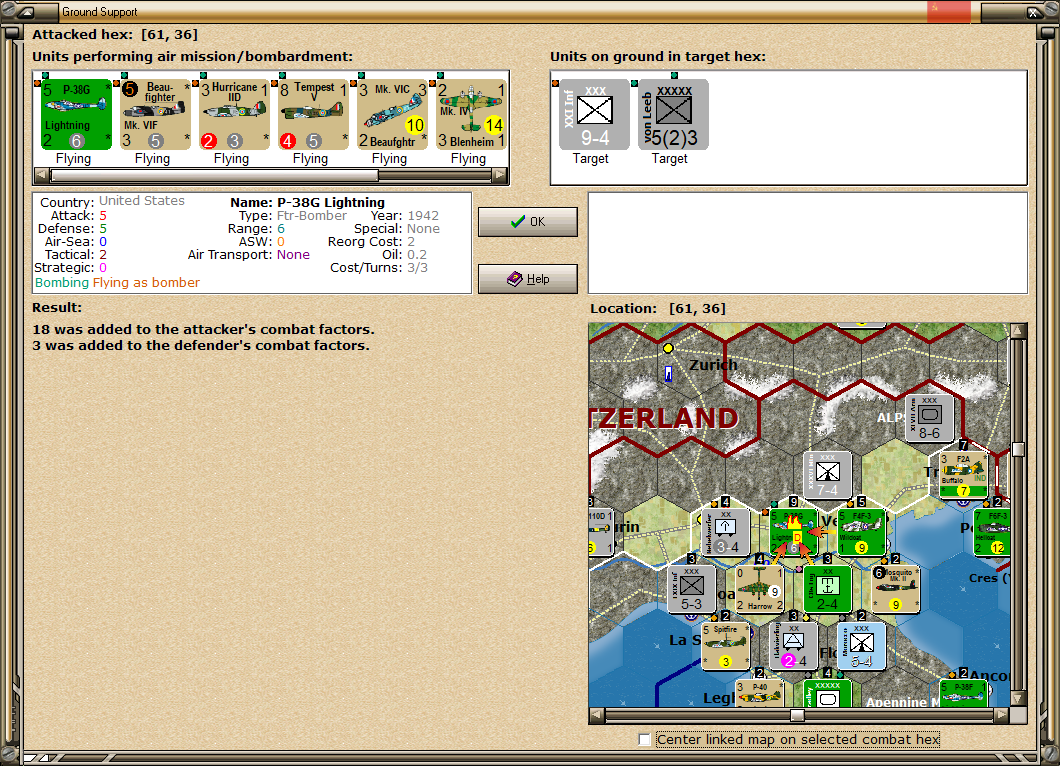The width and height of the screenshot is (1060, 766).
Task: Click the XVII Arm 8-6 unit on map
Action: (929, 418)
